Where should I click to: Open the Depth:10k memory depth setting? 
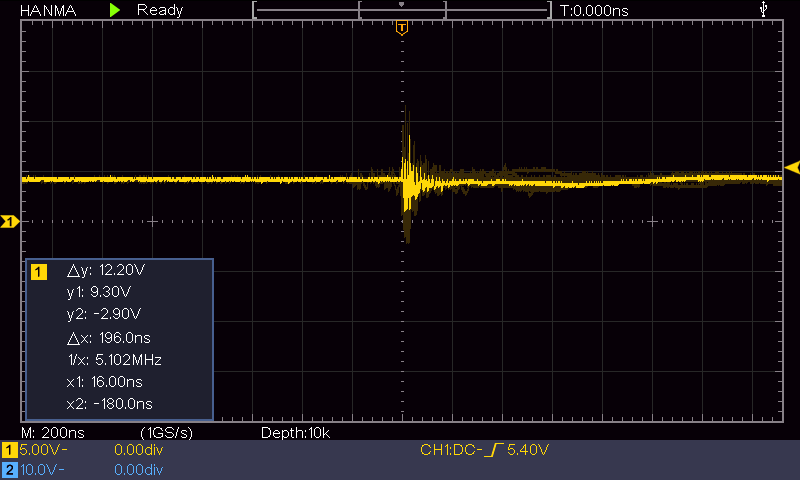click(x=295, y=432)
